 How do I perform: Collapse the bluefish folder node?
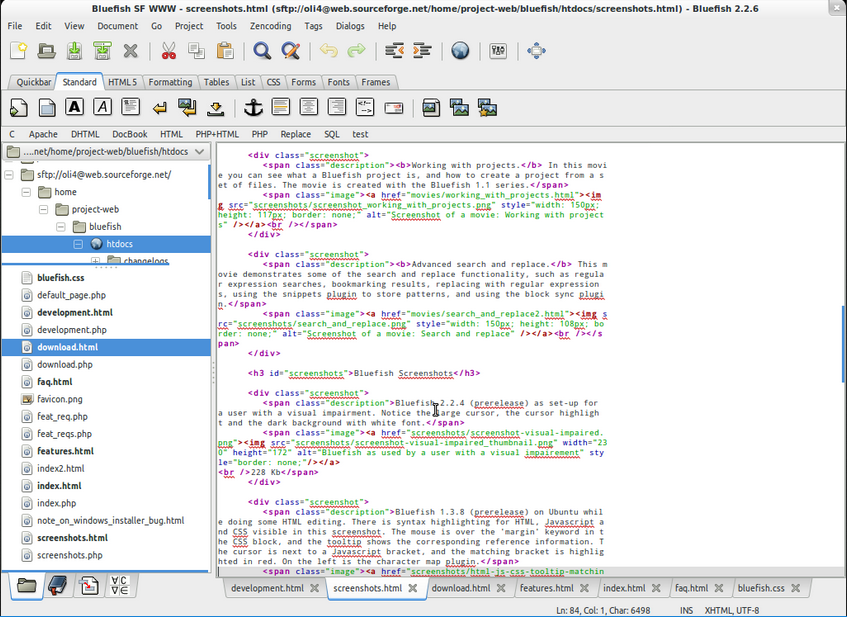pyautogui.click(x=61, y=227)
